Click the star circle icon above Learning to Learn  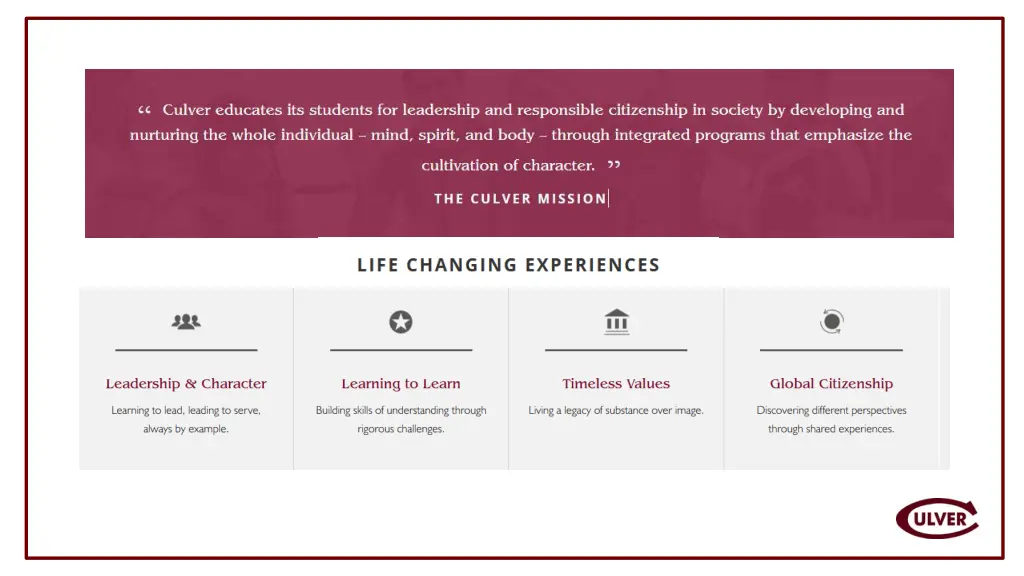click(401, 322)
